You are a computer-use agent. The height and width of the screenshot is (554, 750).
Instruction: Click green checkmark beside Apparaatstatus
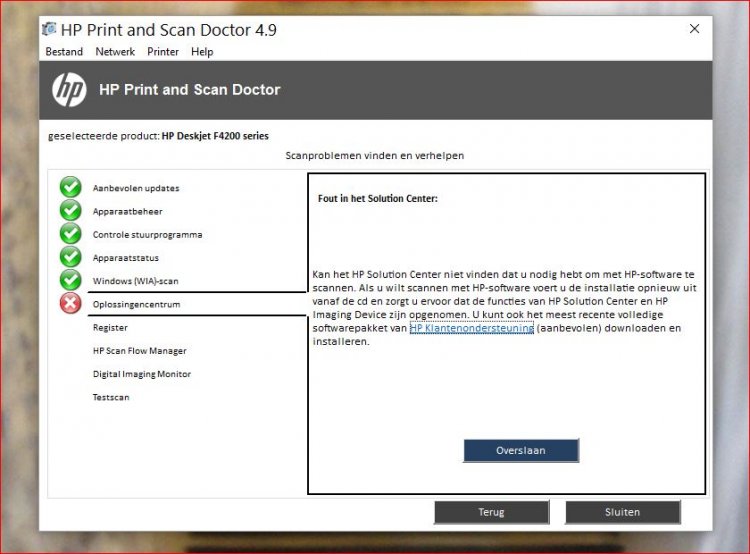(x=70, y=257)
